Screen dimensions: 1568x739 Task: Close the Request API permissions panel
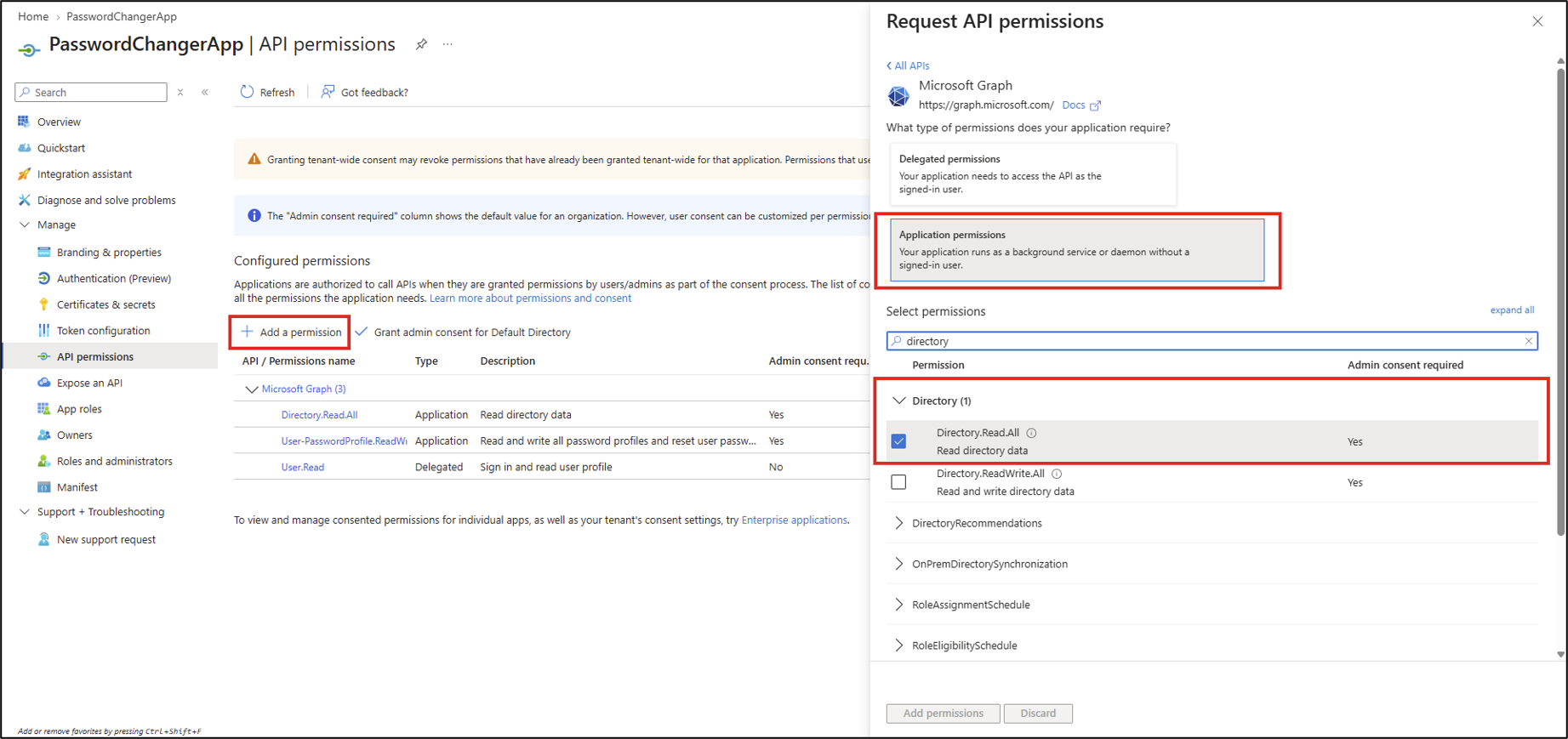[x=1537, y=21]
